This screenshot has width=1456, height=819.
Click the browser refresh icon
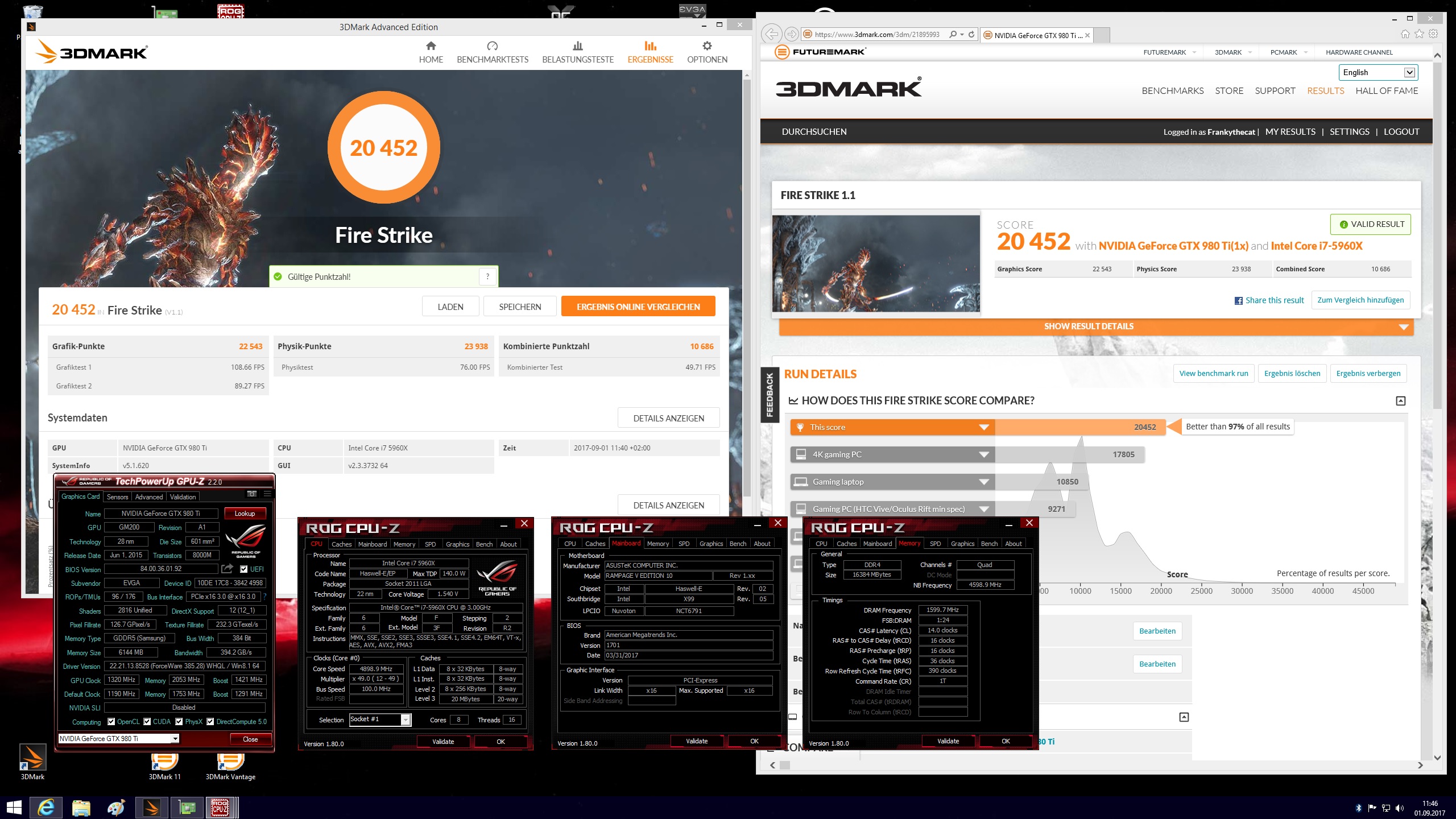pos(971,35)
